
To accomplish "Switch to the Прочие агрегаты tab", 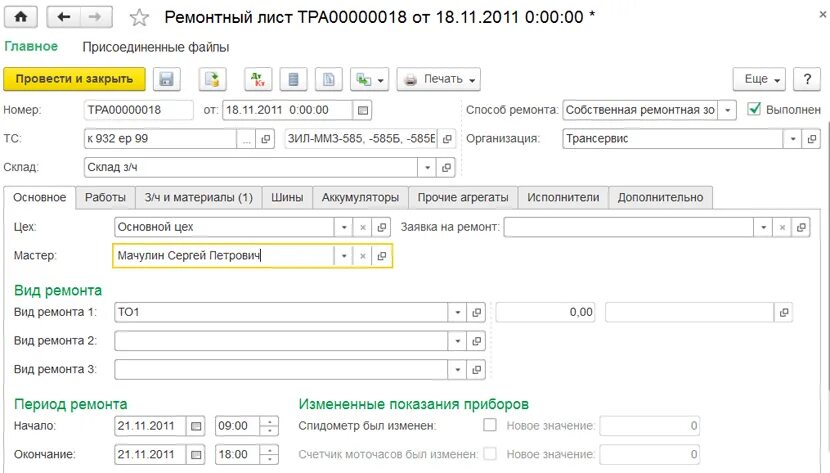I will [x=463, y=197].
